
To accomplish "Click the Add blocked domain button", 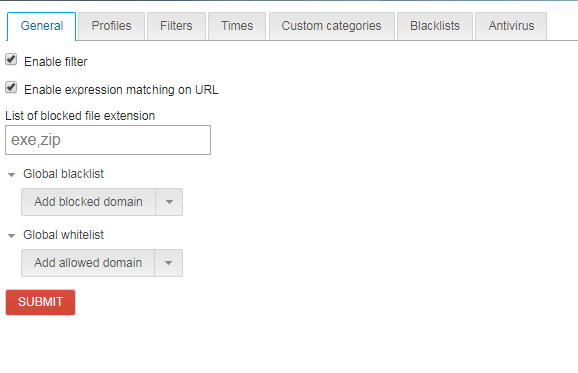I will (x=88, y=202).
